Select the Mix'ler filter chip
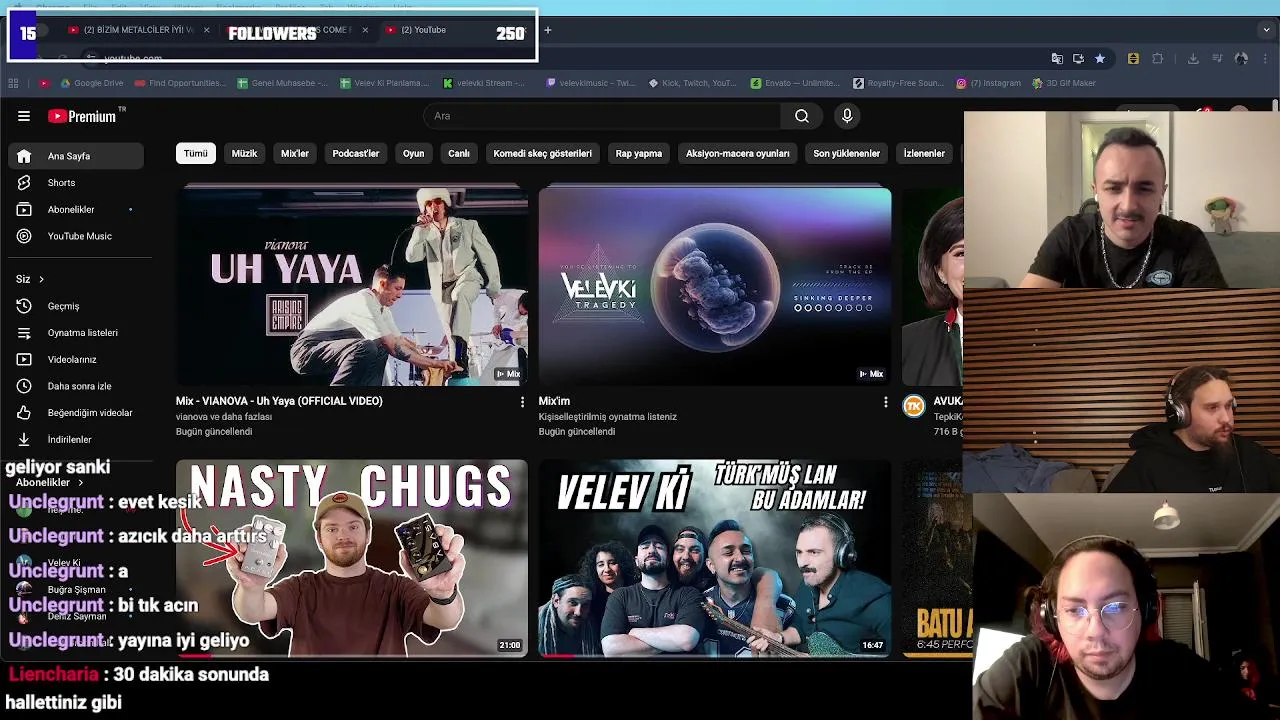This screenshot has height=720, width=1280. click(x=295, y=153)
